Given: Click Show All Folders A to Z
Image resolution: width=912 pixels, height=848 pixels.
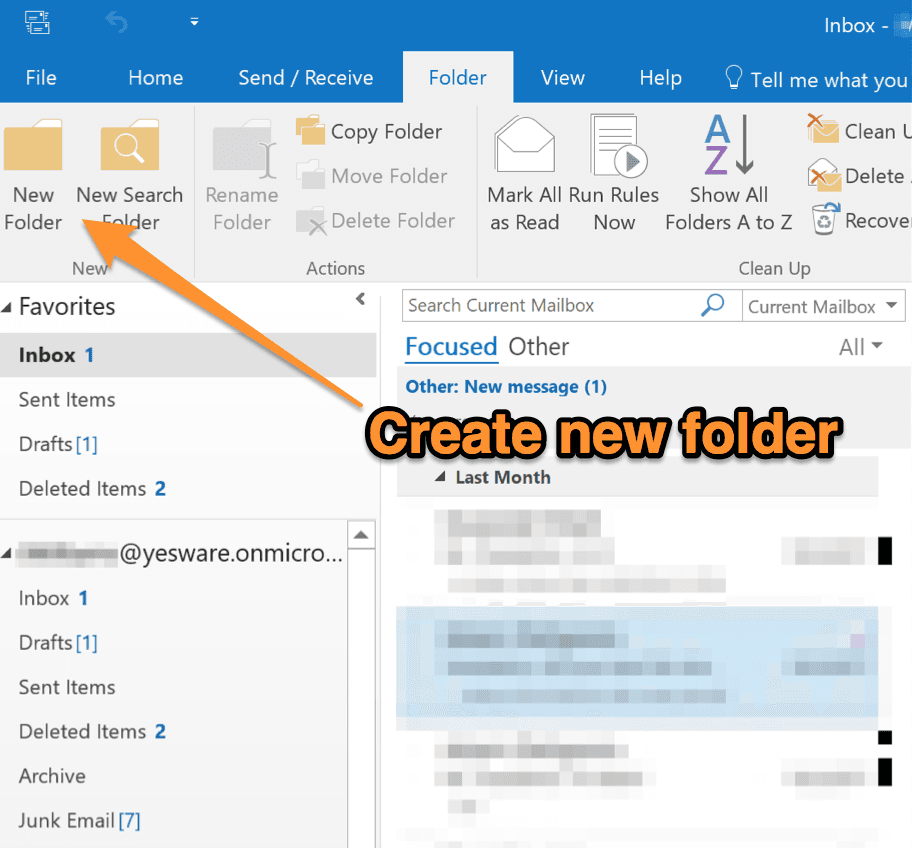Looking at the screenshot, I should click(728, 147).
